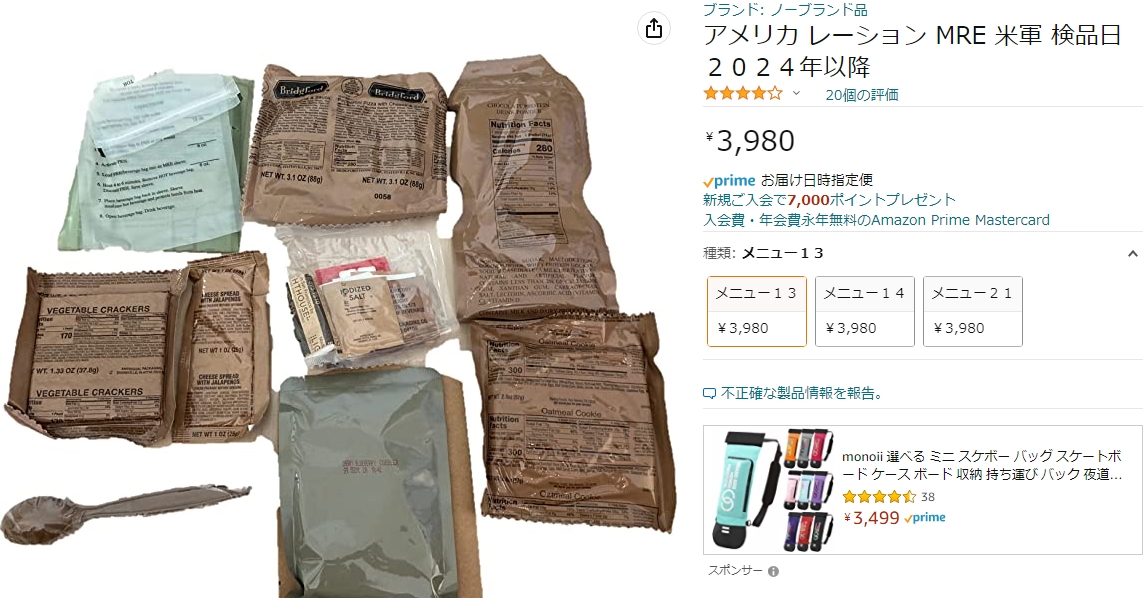Select the メニュー１３ variant option

pyautogui.click(x=756, y=311)
